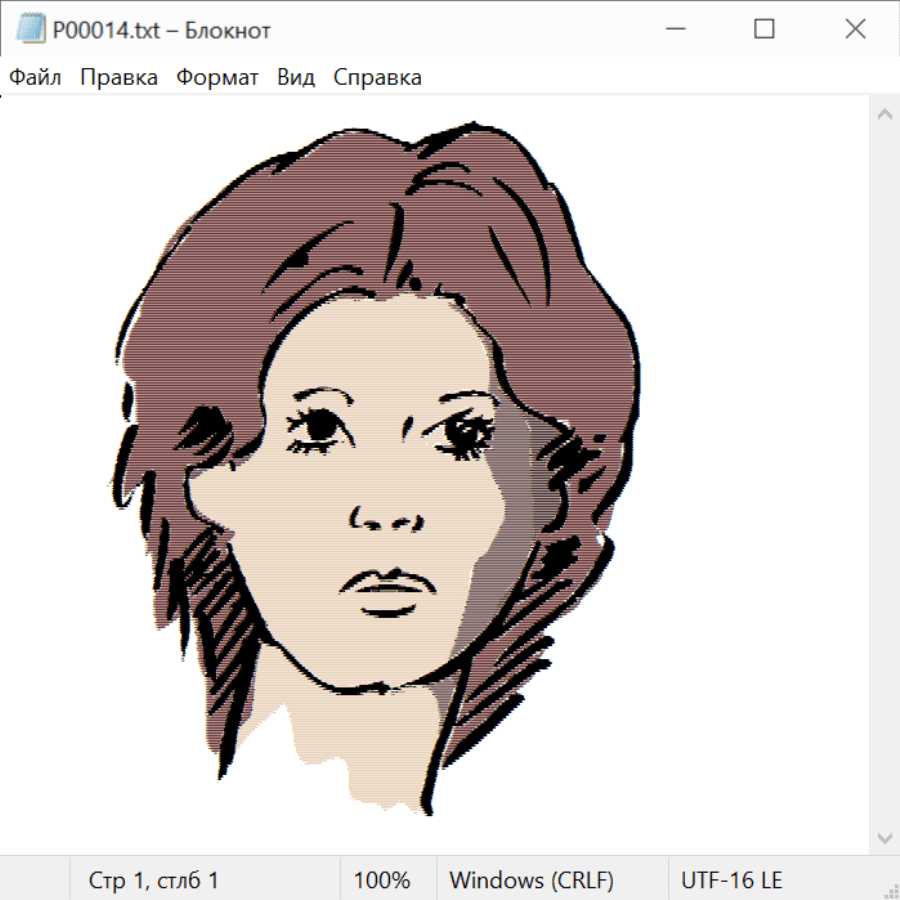
Task: Click the 'Стр 1, стлб 1' status field
Action: (x=154, y=880)
